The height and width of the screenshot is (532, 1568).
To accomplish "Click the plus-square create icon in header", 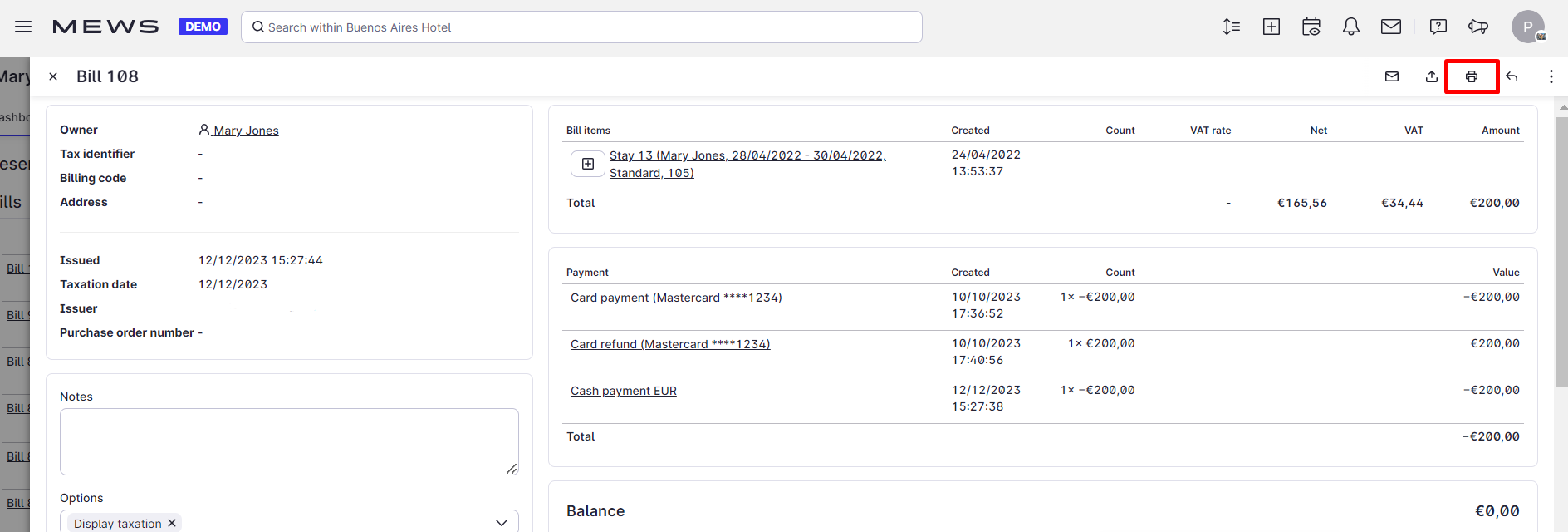I will (x=1272, y=27).
